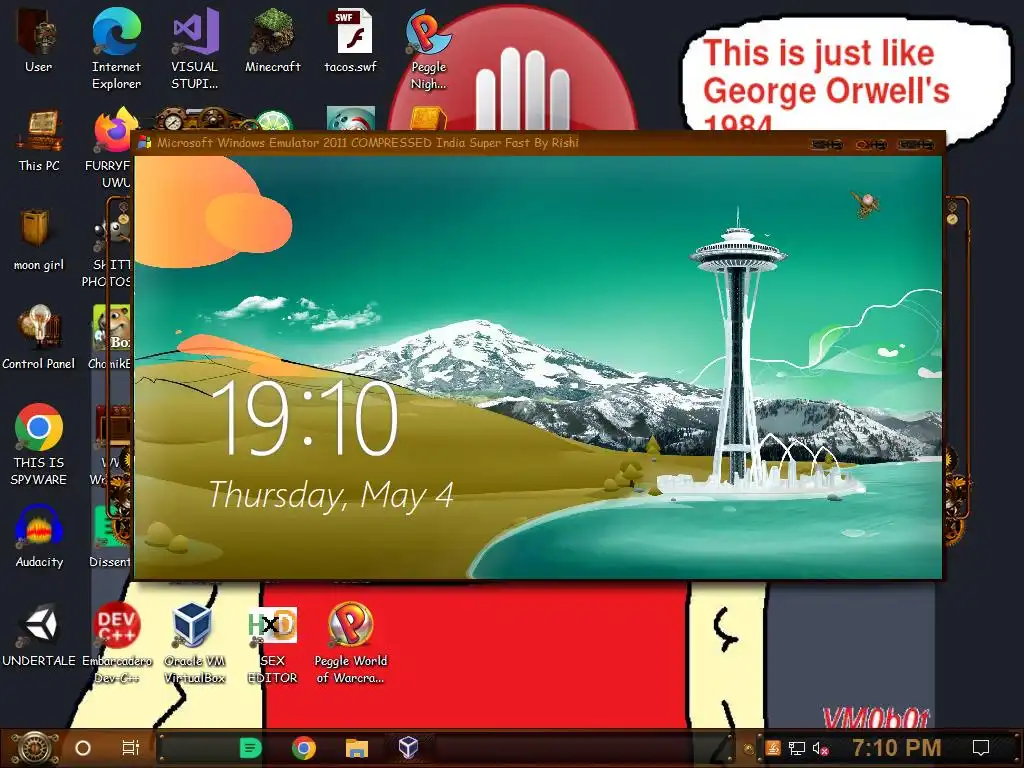Open Task View from the taskbar
The image size is (1024, 768).
[x=131, y=748]
